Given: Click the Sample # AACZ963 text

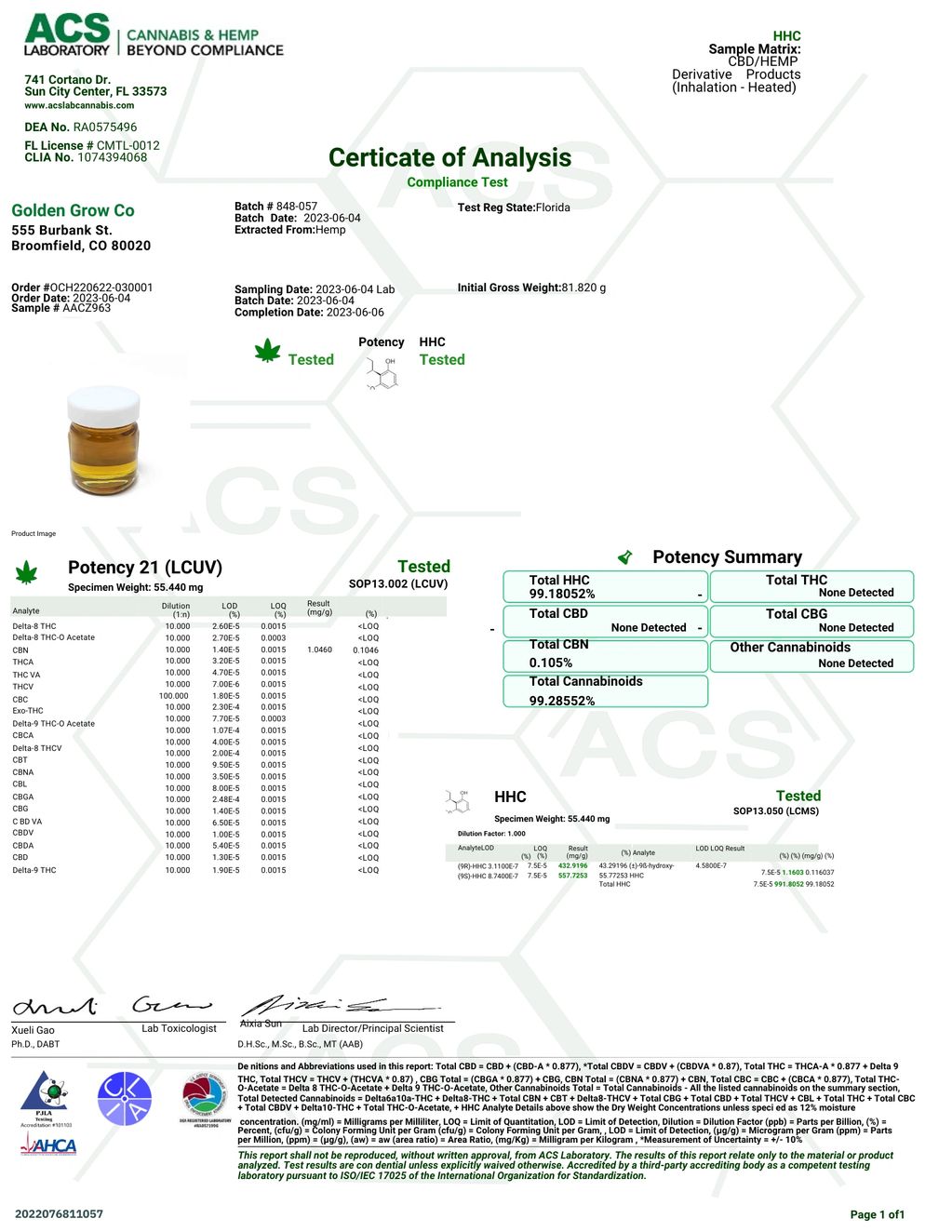Looking at the screenshot, I should [x=60, y=308].
